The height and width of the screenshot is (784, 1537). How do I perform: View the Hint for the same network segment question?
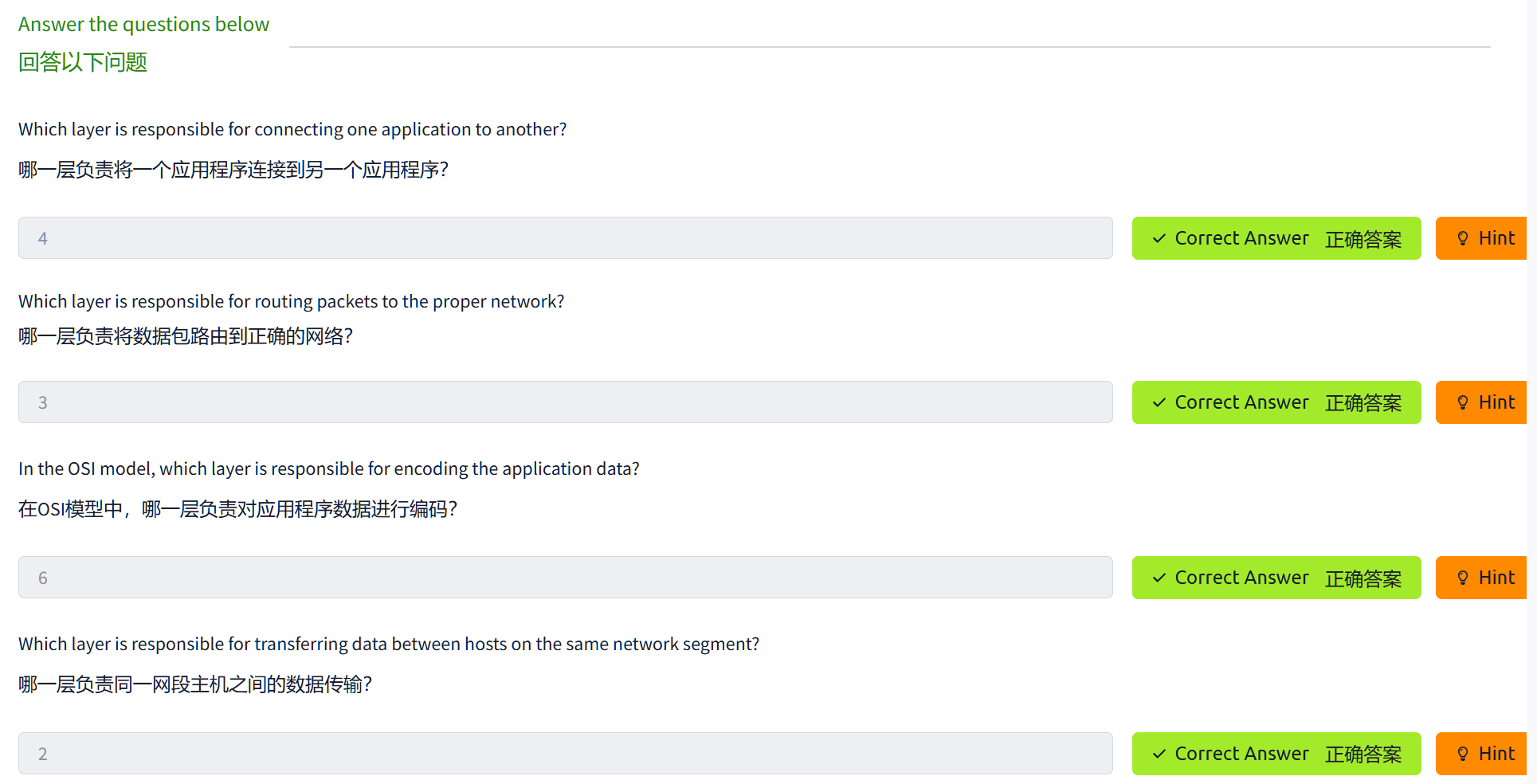[1486, 754]
